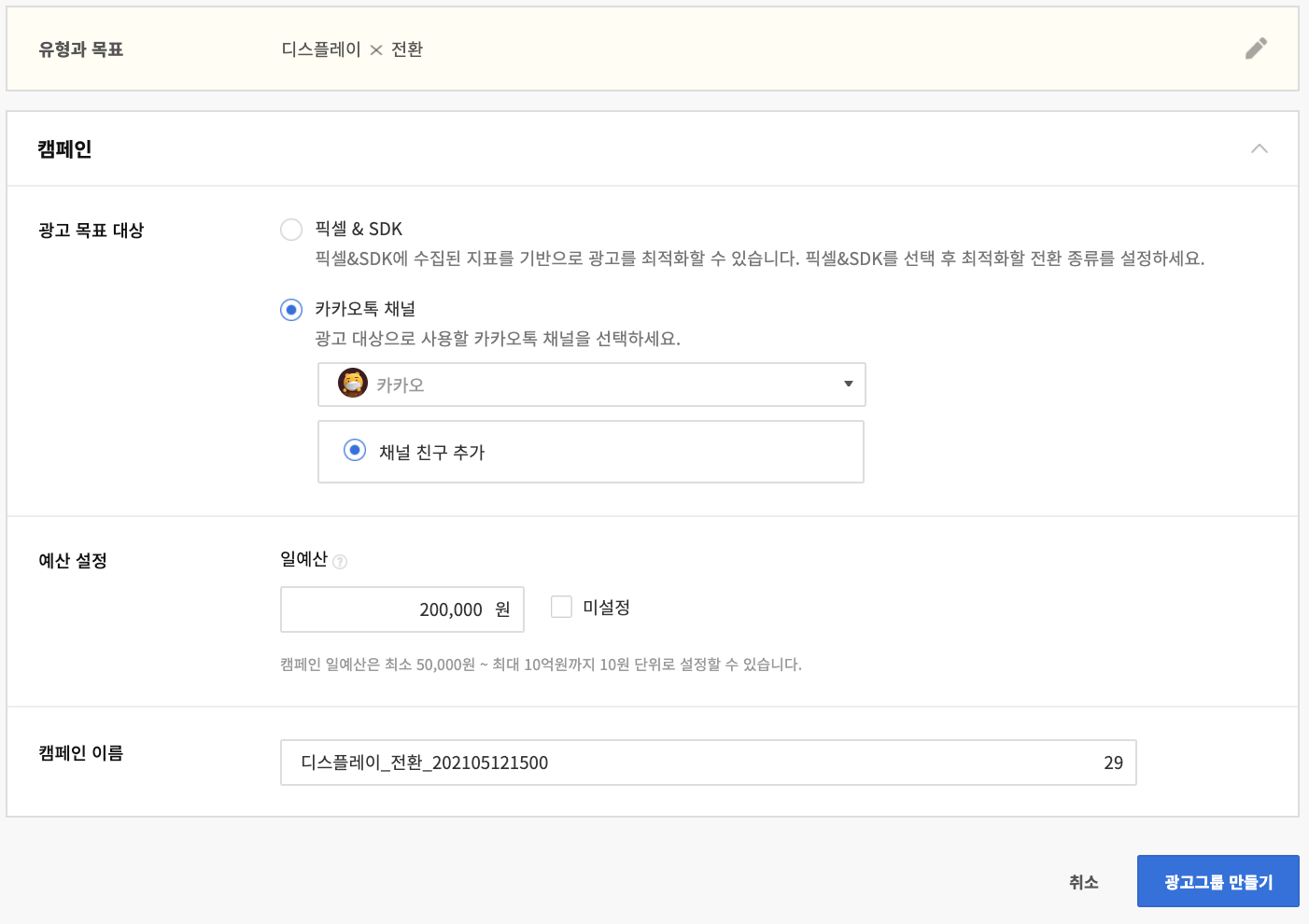Click the 캠페인 일예산은 최소 50,000원 hint text
The width and height of the screenshot is (1309, 924).
[541, 665]
